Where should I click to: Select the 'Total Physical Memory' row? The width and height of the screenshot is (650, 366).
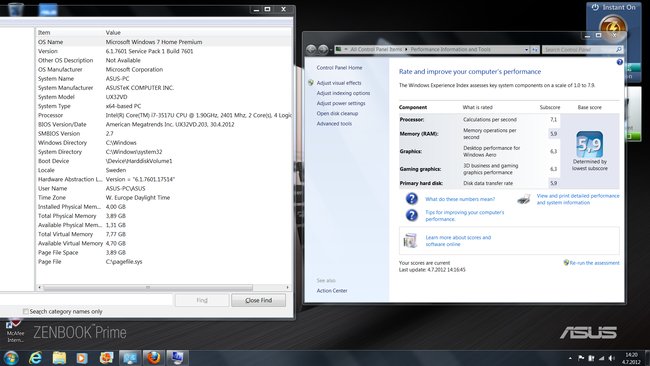click(164, 216)
